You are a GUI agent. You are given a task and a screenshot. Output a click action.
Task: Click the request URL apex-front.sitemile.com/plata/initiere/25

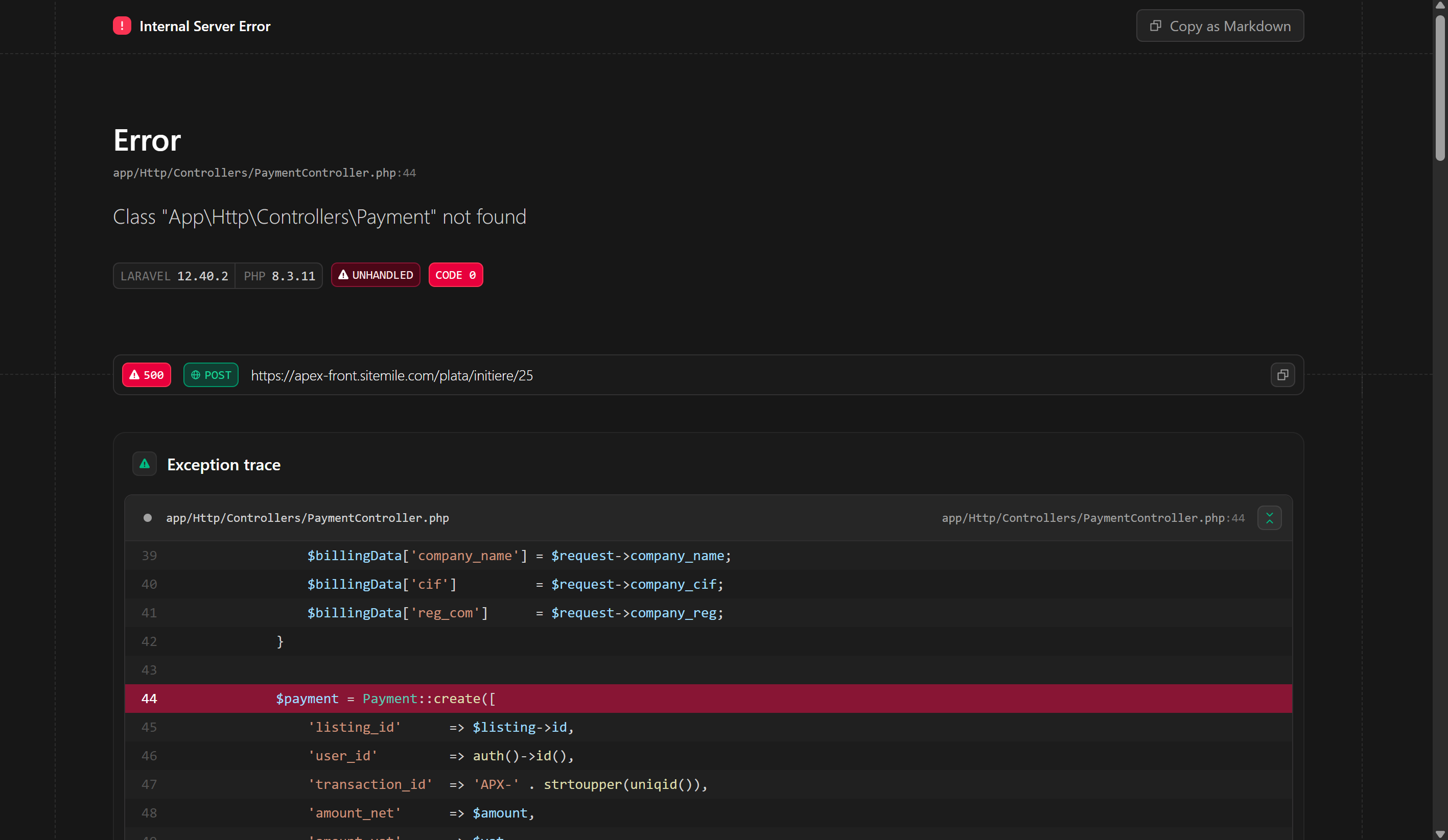(x=392, y=375)
